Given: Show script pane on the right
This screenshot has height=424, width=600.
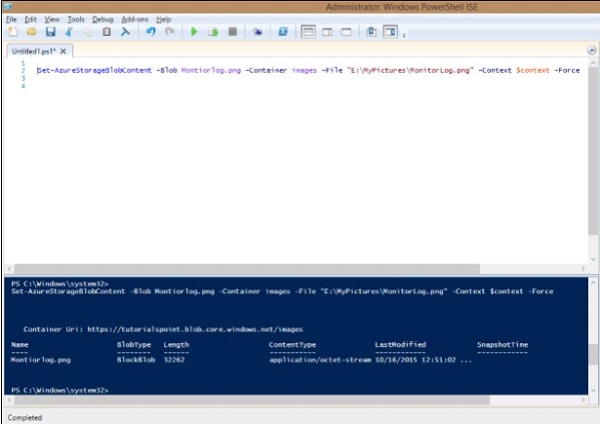Looking at the screenshot, I should [x=328, y=32].
